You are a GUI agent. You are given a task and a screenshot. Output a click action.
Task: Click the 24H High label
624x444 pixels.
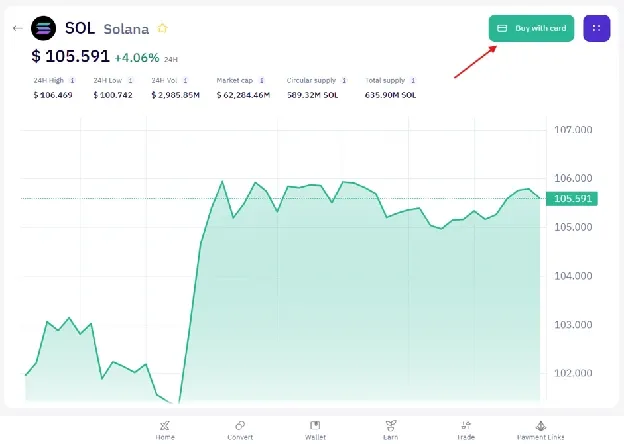[49, 80]
